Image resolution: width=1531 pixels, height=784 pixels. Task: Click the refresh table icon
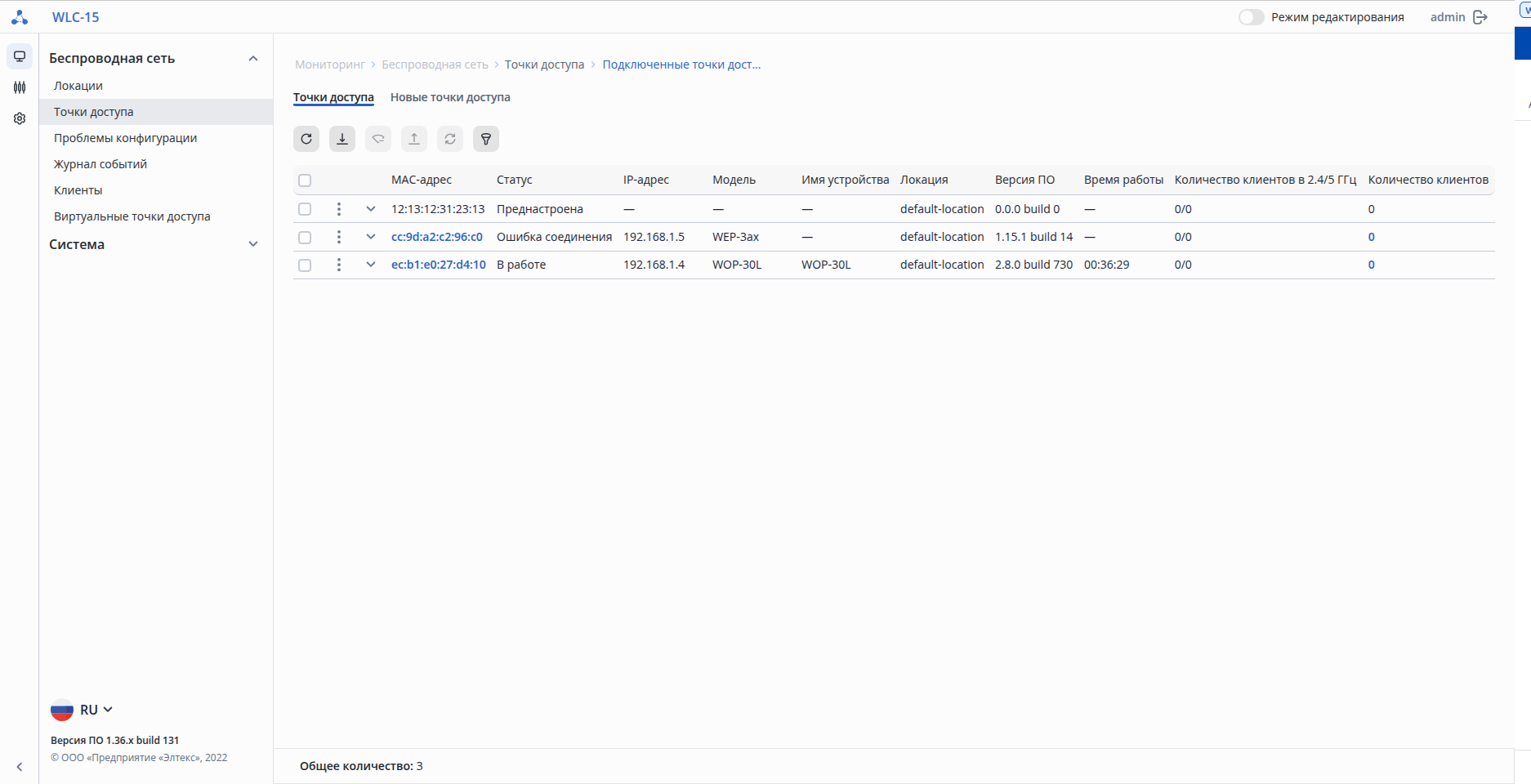click(x=306, y=139)
